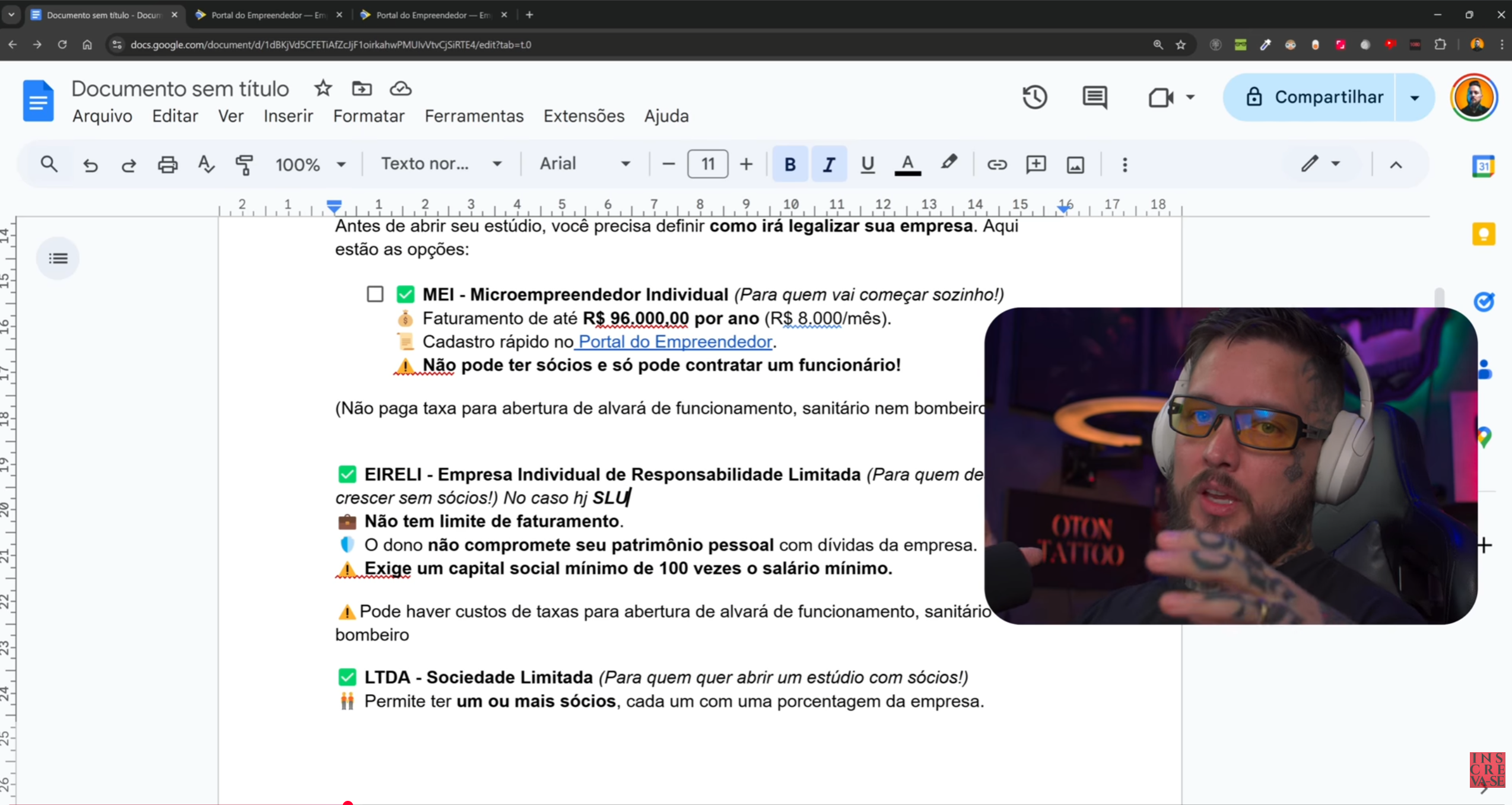The height and width of the screenshot is (805, 1512).
Task: Bookmark this page star in address bar
Action: [1181, 44]
